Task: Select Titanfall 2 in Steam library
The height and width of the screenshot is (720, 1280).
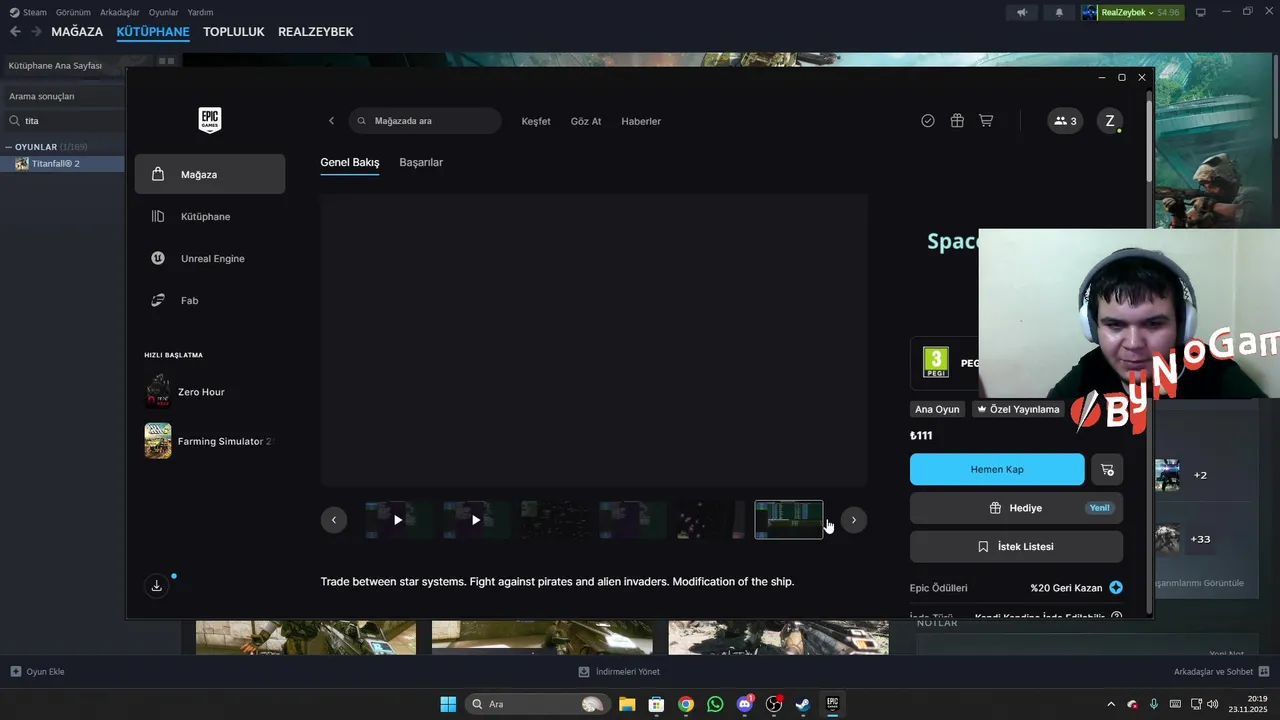Action: (x=62, y=163)
